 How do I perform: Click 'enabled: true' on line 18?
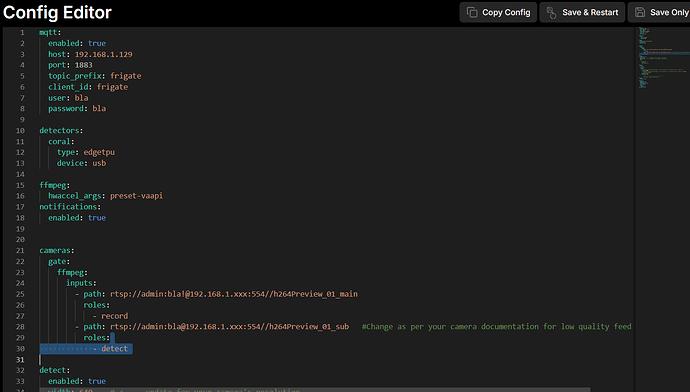pos(77,218)
